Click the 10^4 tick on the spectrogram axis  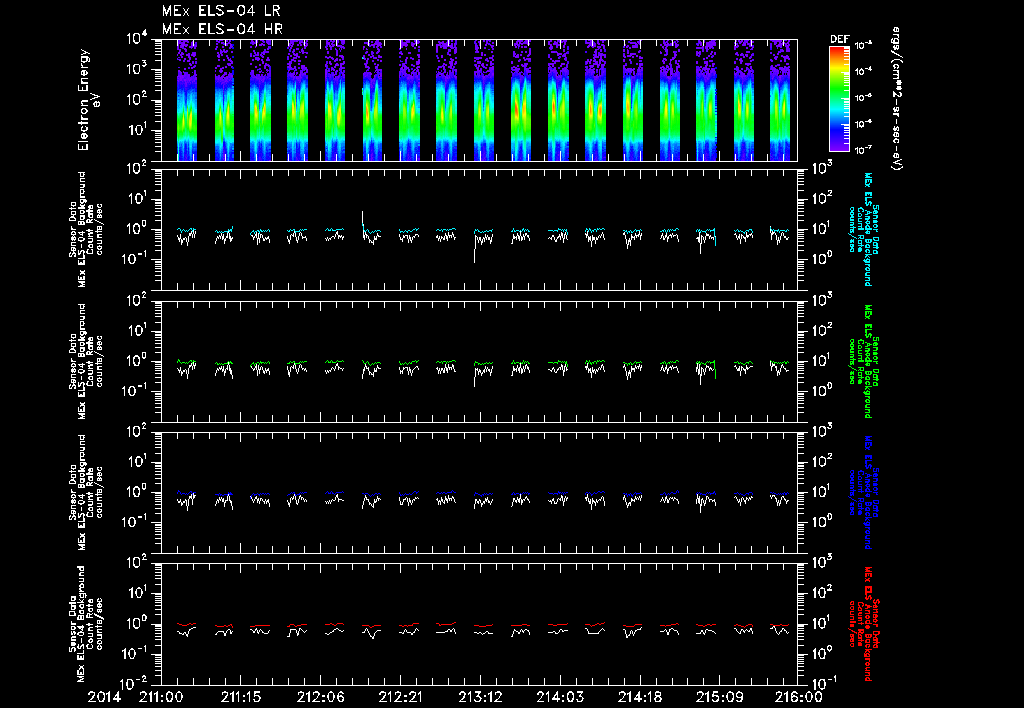pos(138,39)
